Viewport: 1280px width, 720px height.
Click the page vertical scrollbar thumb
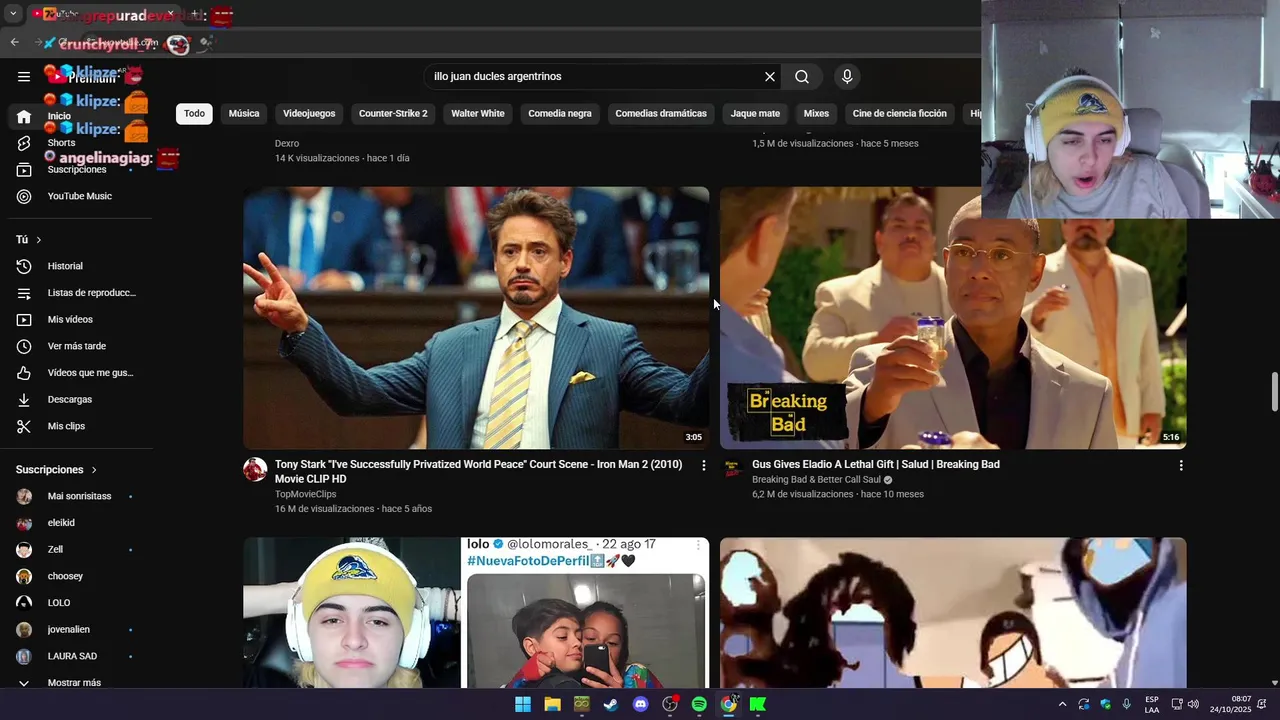1274,391
